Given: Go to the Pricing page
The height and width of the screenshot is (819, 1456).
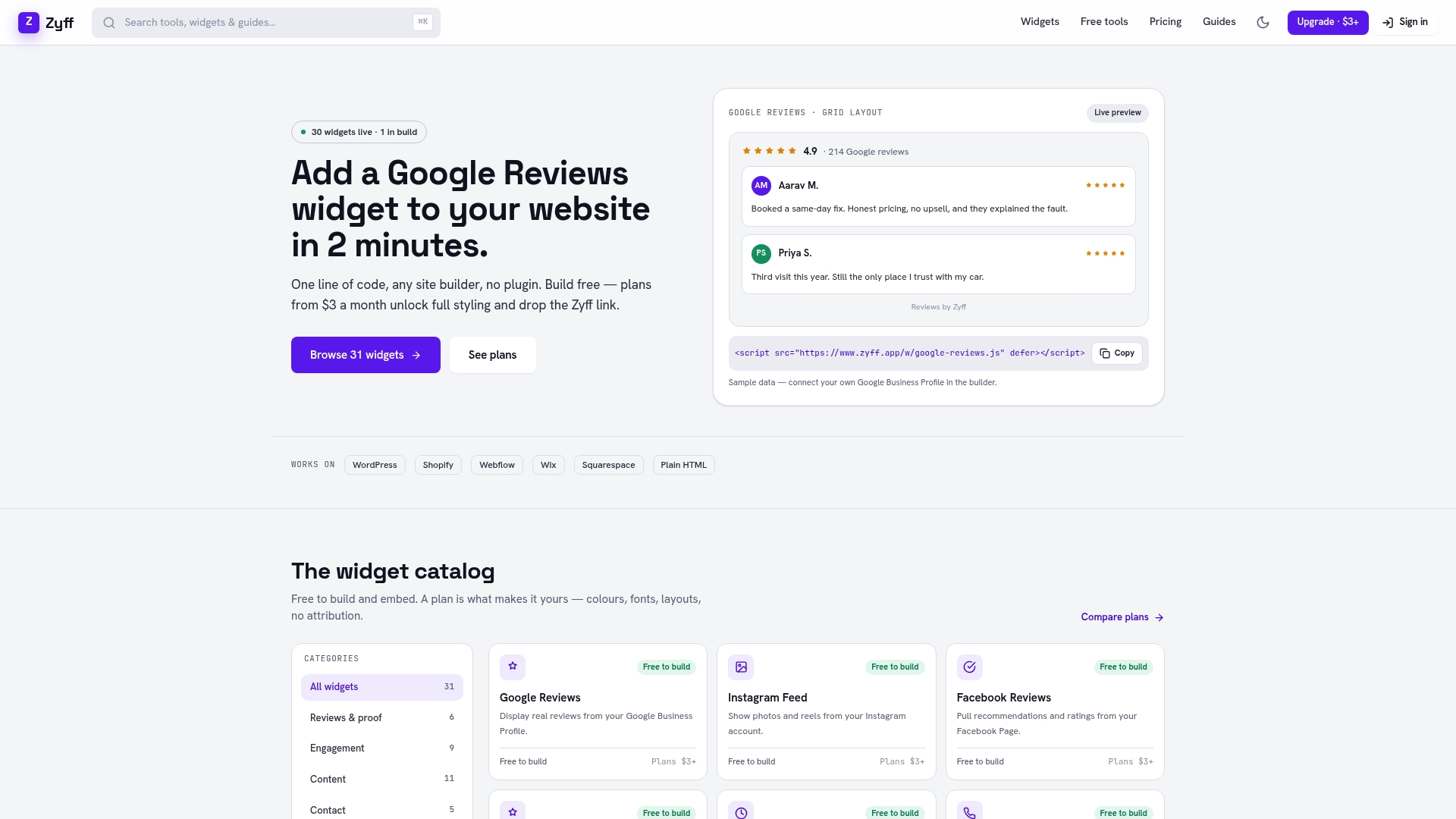Looking at the screenshot, I should click(1166, 22).
